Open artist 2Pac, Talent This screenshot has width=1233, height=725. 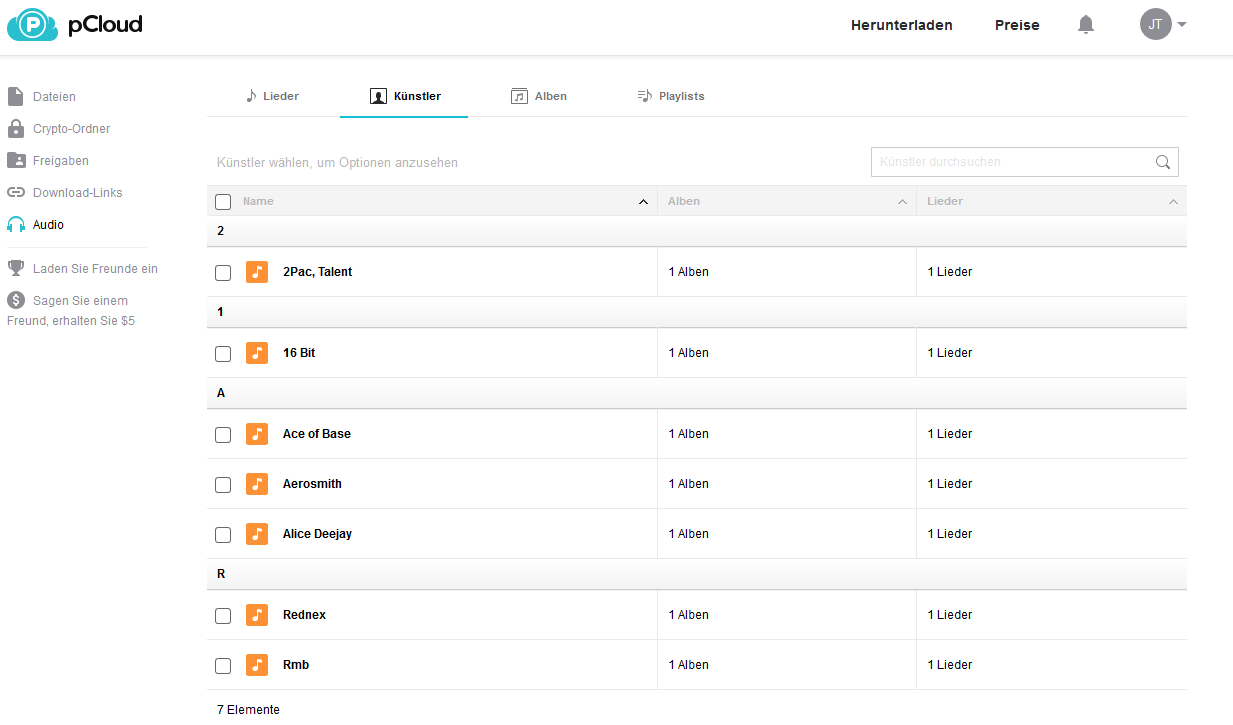tap(317, 272)
